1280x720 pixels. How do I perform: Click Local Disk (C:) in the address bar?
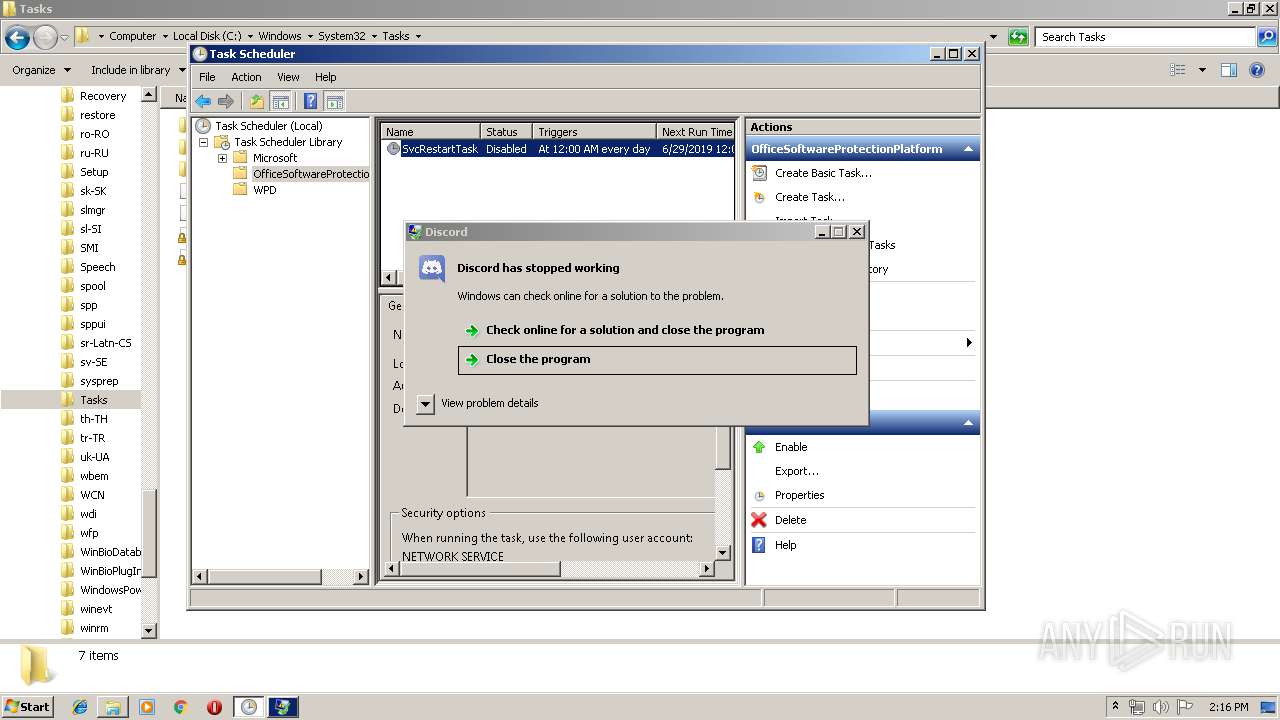(205, 36)
